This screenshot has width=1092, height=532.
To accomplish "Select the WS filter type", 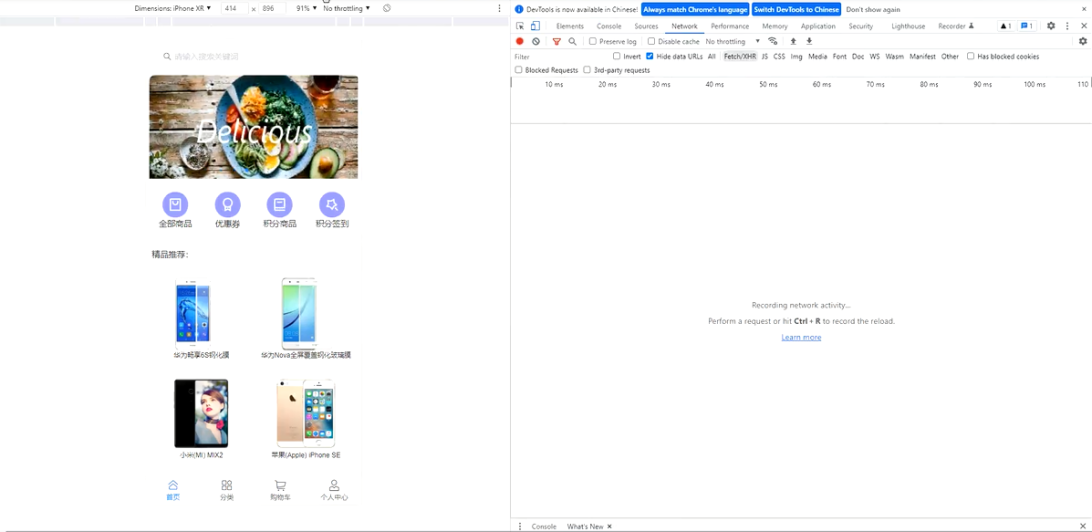I will pyautogui.click(x=875, y=56).
